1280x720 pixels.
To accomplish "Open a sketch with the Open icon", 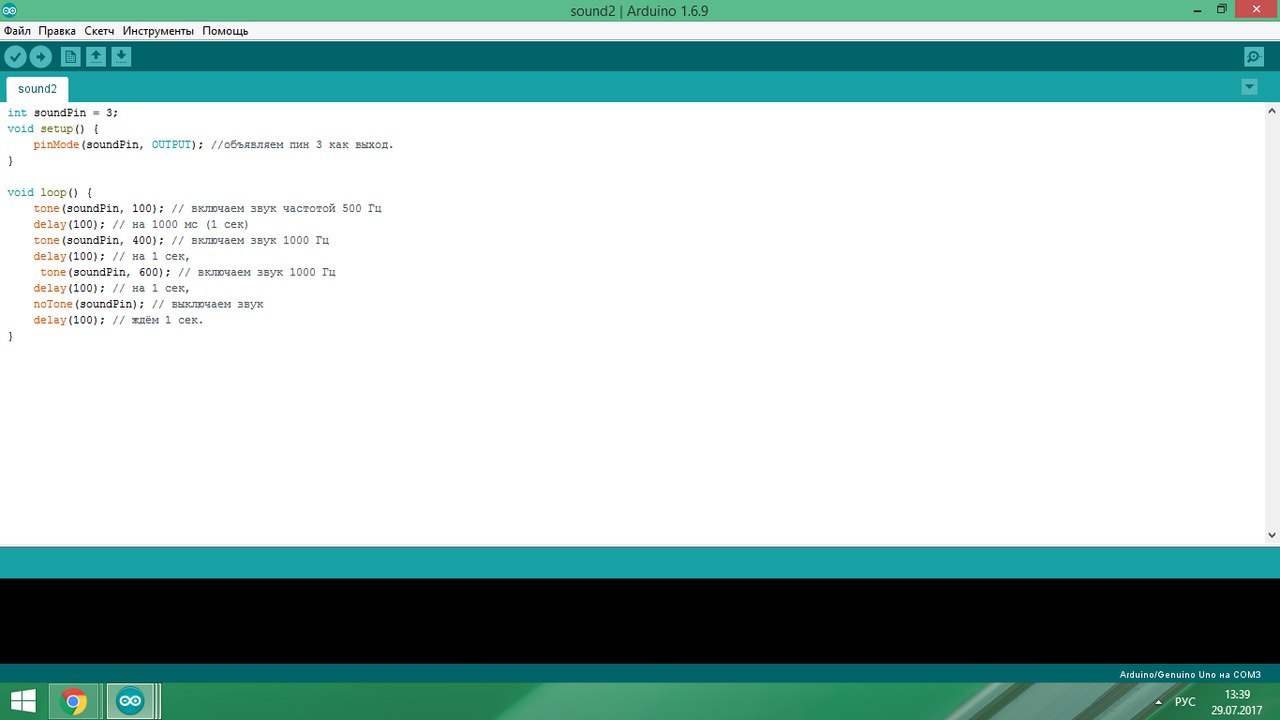I will pyautogui.click(x=95, y=57).
